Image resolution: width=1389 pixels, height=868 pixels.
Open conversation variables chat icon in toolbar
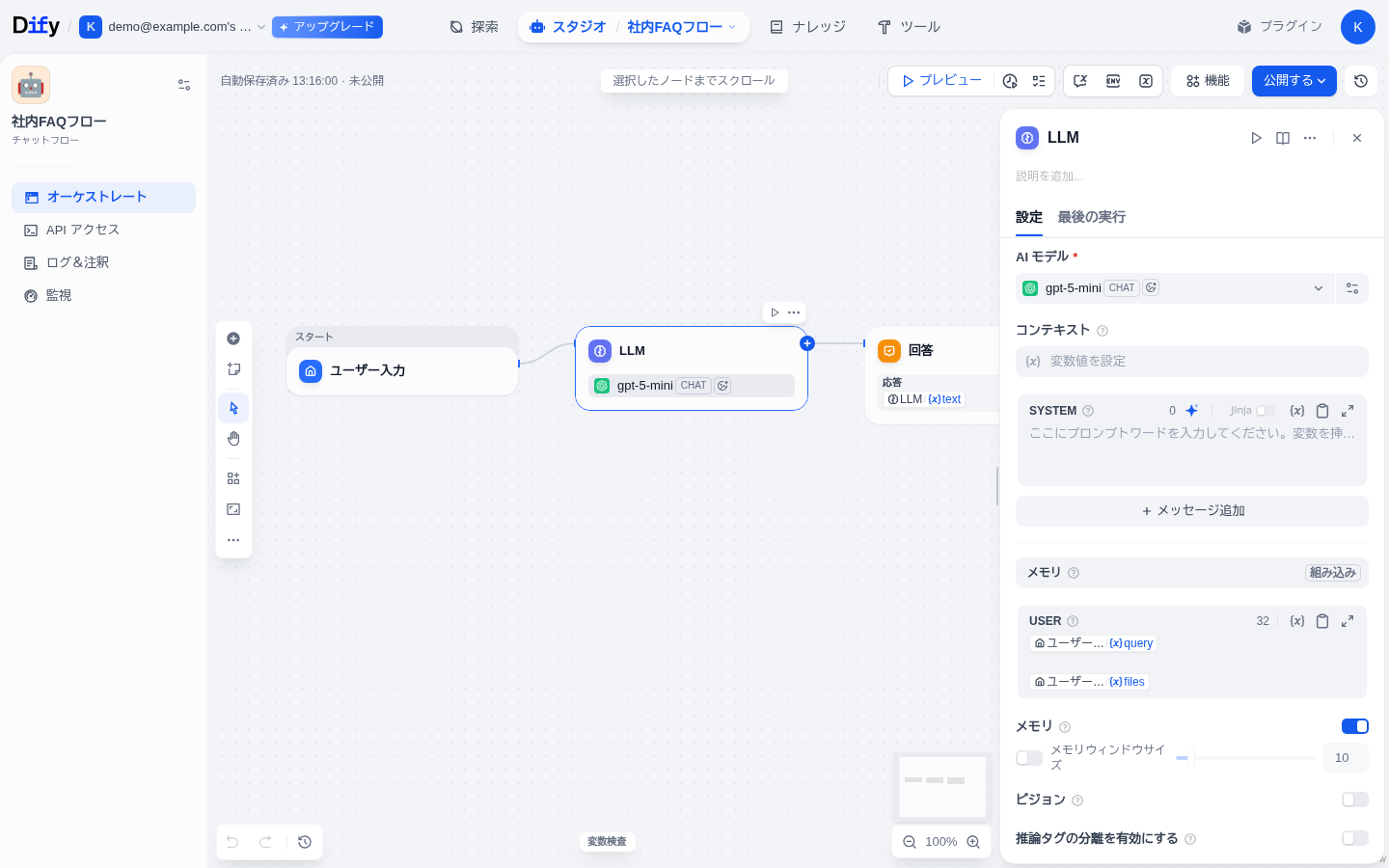pos(1080,81)
